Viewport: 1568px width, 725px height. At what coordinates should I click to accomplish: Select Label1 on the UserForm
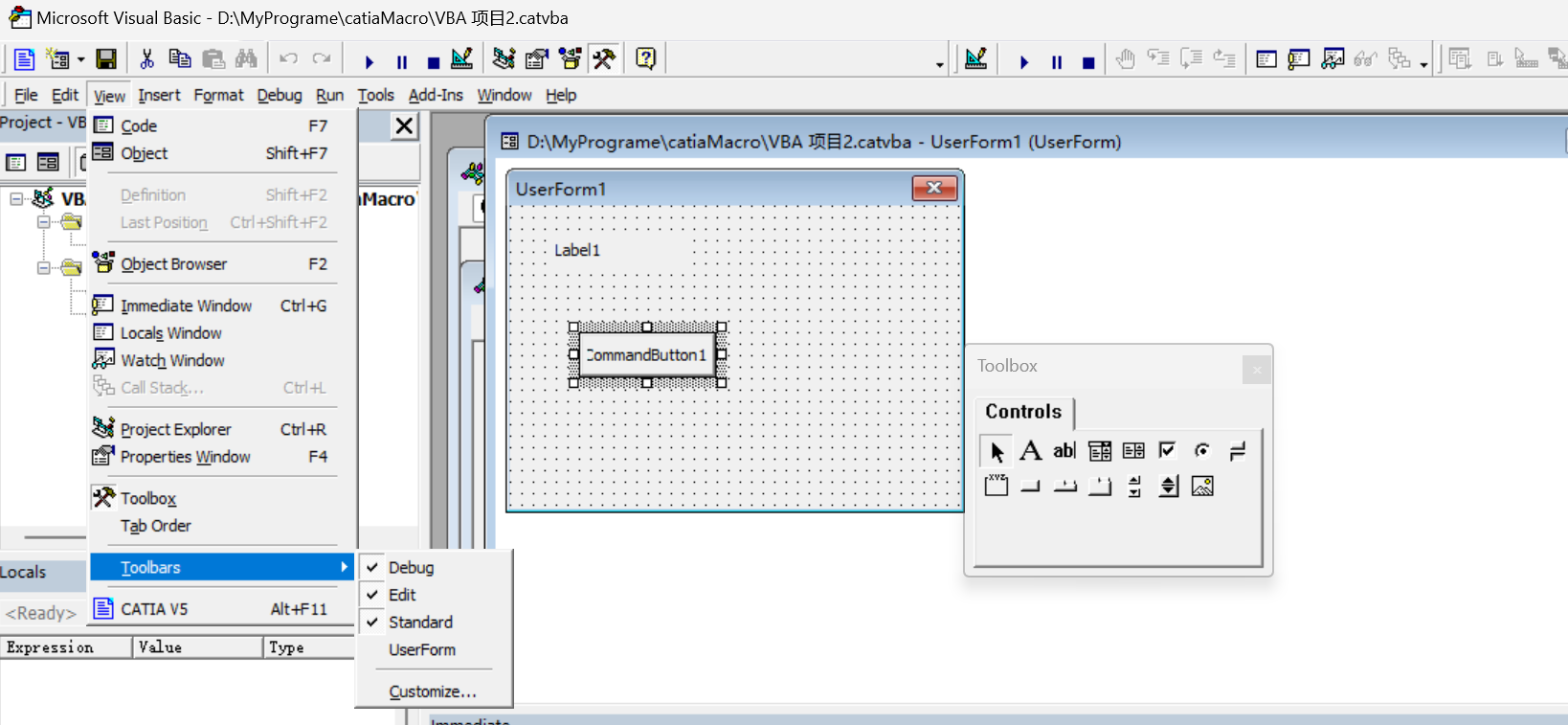pyautogui.click(x=577, y=250)
